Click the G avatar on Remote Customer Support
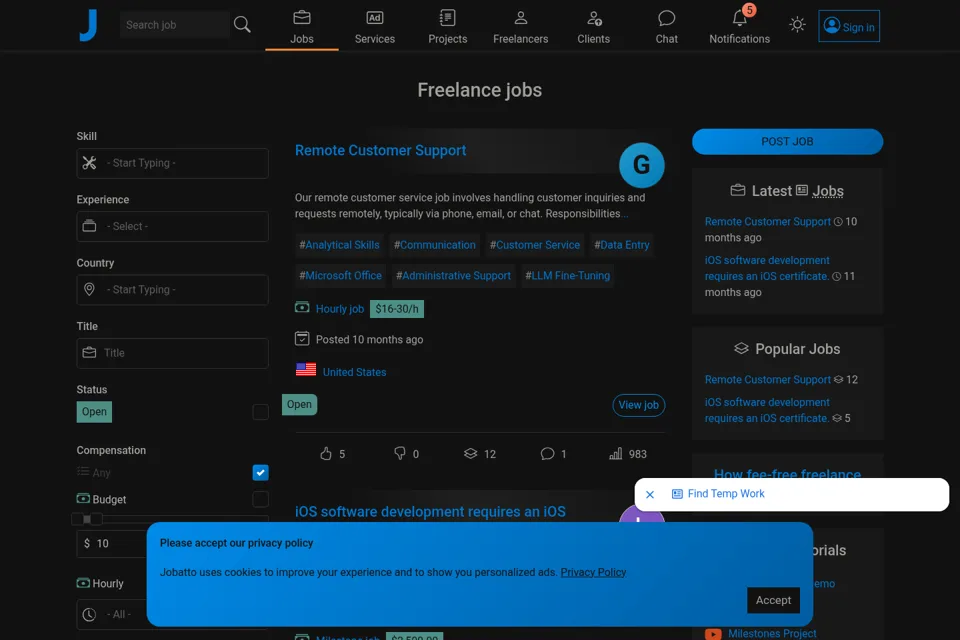960x640 pixels. 641,165
